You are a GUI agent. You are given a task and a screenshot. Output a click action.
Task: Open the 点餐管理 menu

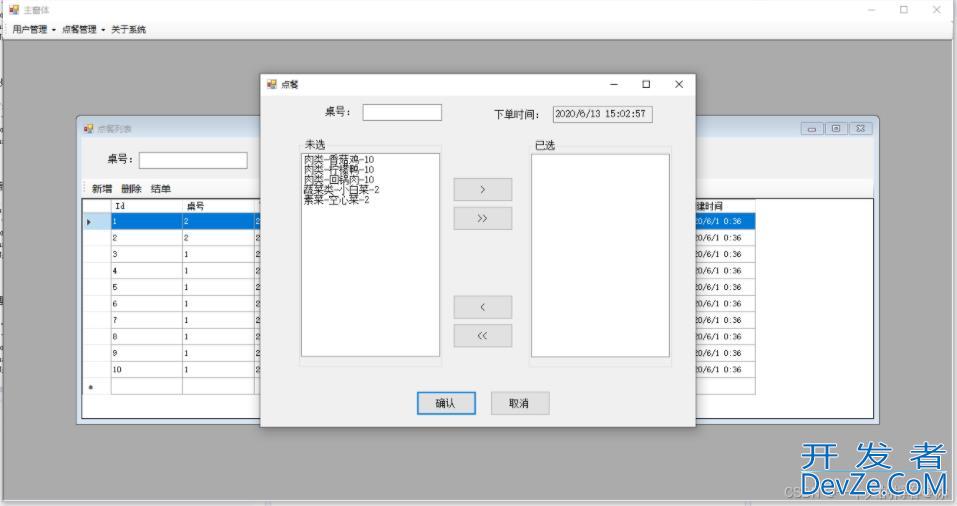(x=83, y=29)
